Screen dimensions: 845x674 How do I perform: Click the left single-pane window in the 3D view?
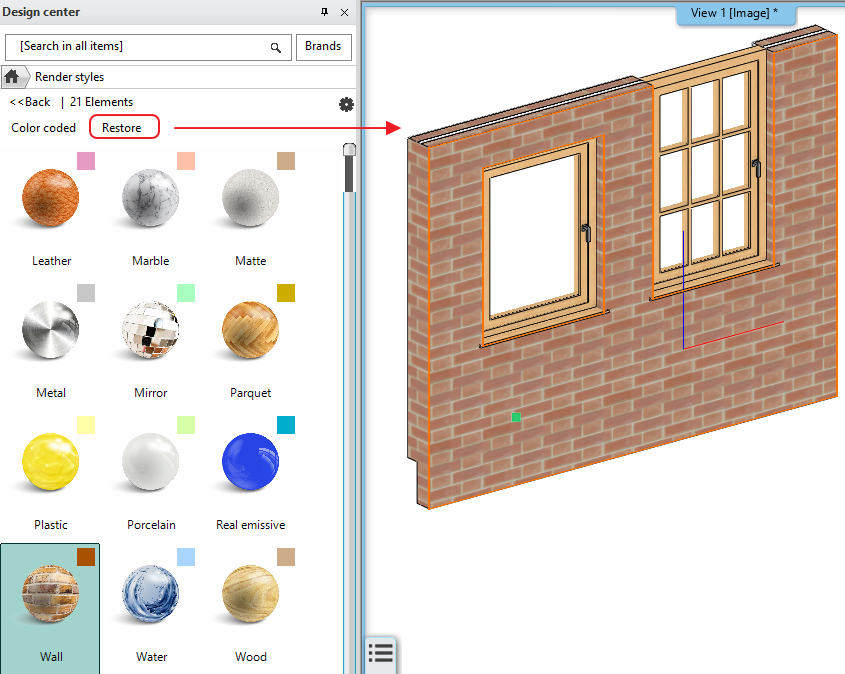click(x=543, y=242)
